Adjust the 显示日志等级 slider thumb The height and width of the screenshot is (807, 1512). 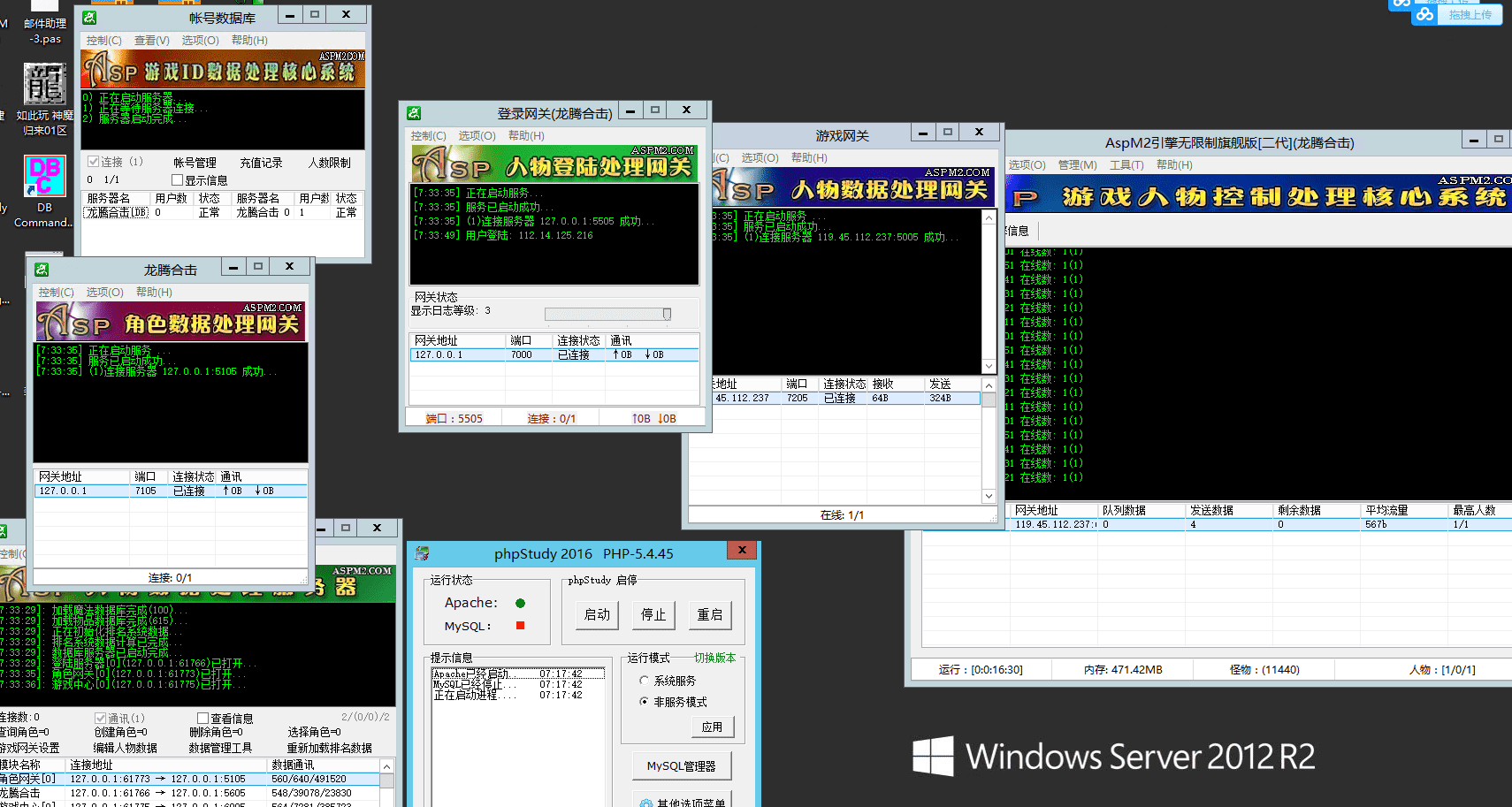[667, 314]
